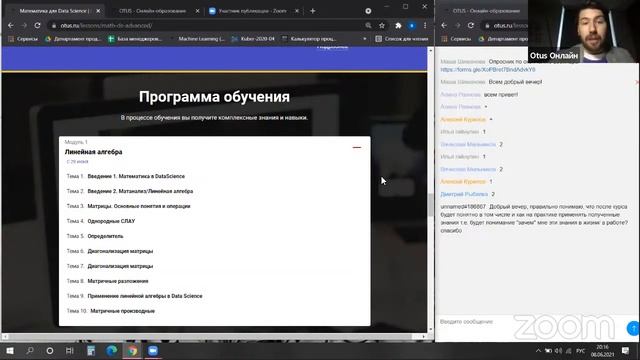640x360 pixels.
Task: Open the 'Machine Learning' bookmark
Action: coord(198,39)
